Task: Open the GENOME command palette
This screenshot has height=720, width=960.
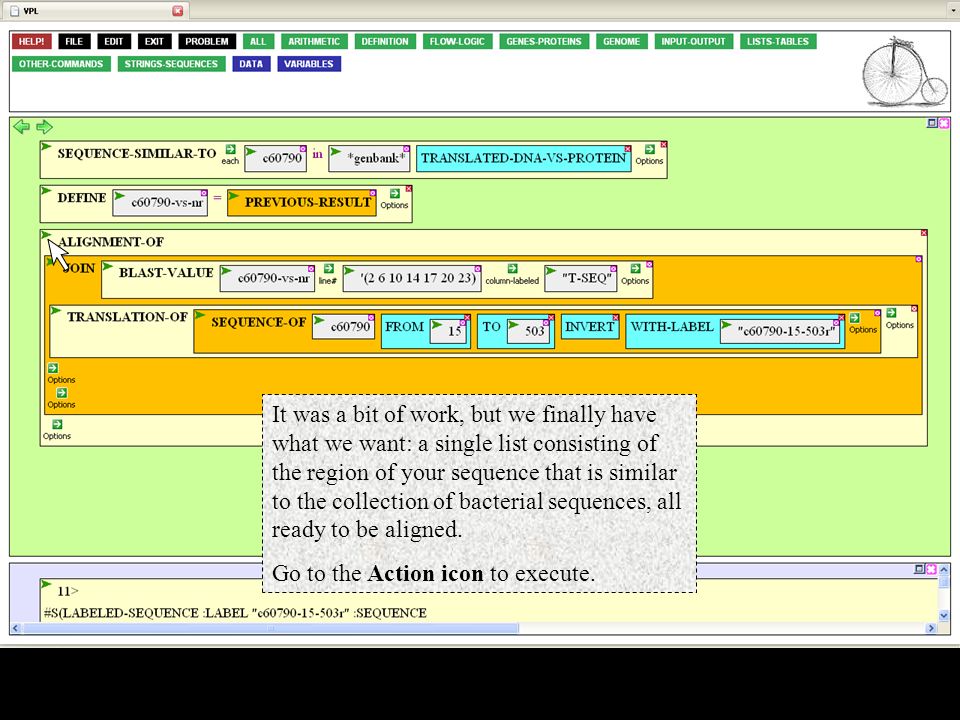Action: 621,42
